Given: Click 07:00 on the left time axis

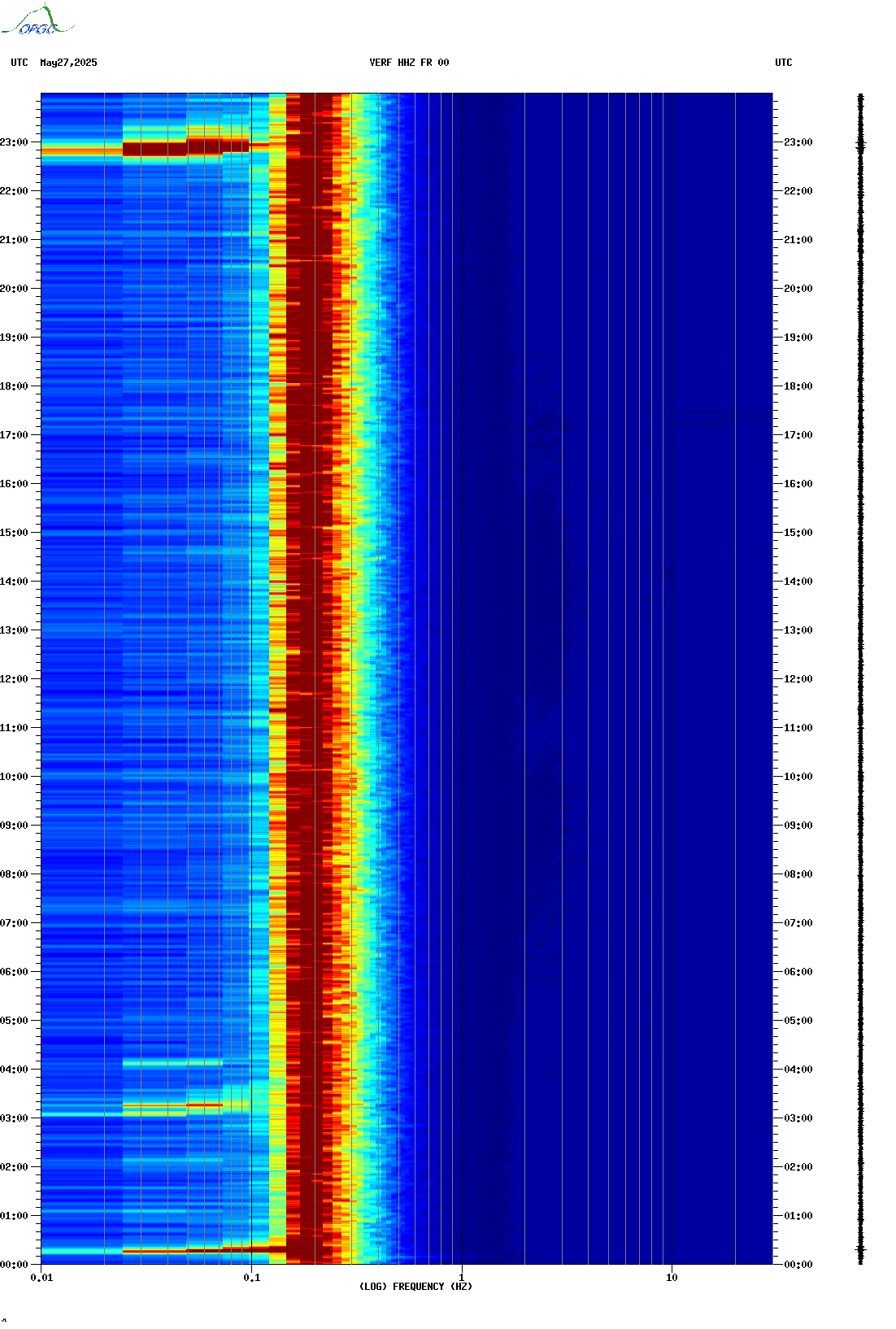Looking at the screenshot, I should (x=14, y=923).
